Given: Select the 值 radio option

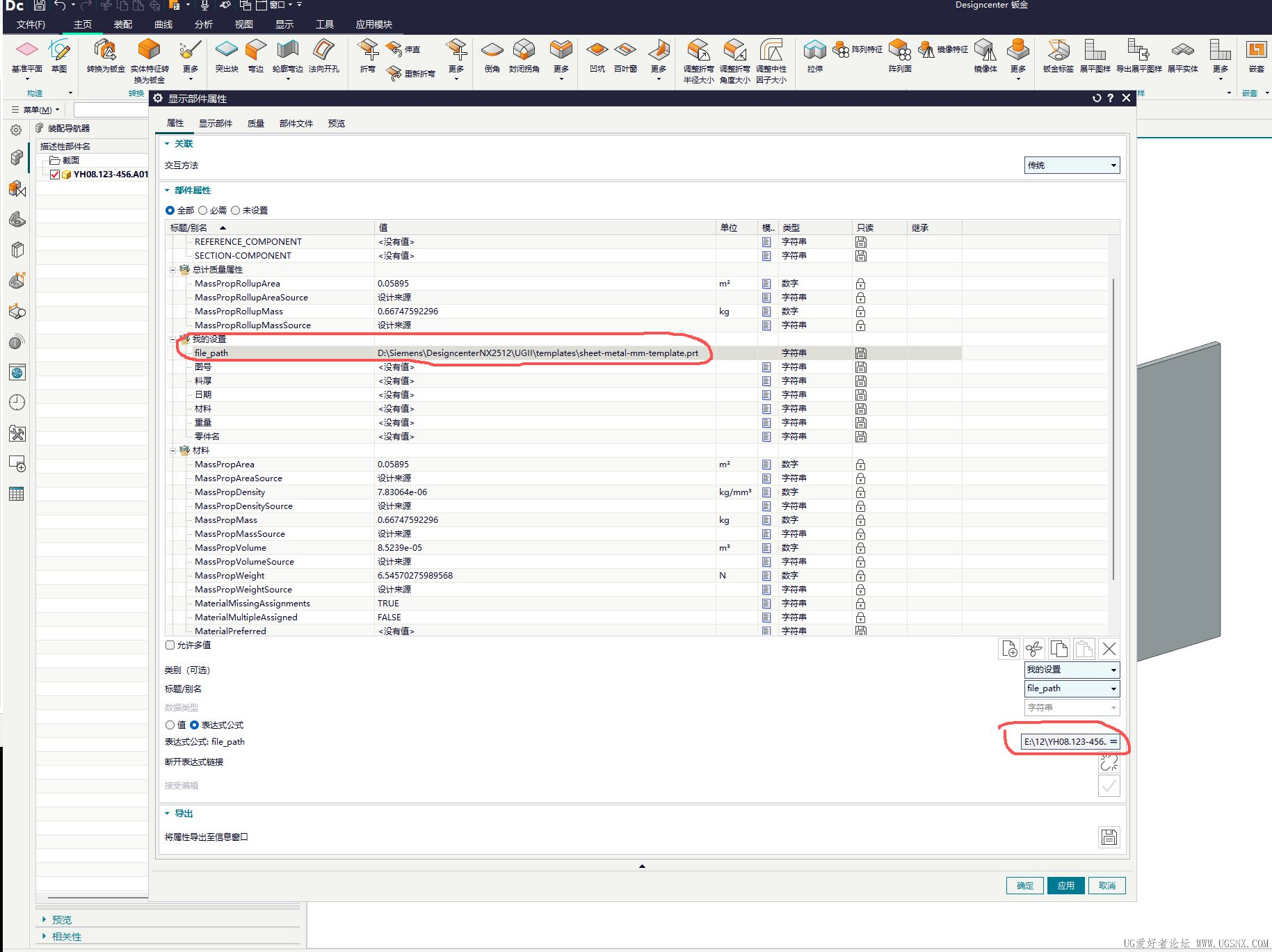Looking at the screenshot, I should [170, 725].
